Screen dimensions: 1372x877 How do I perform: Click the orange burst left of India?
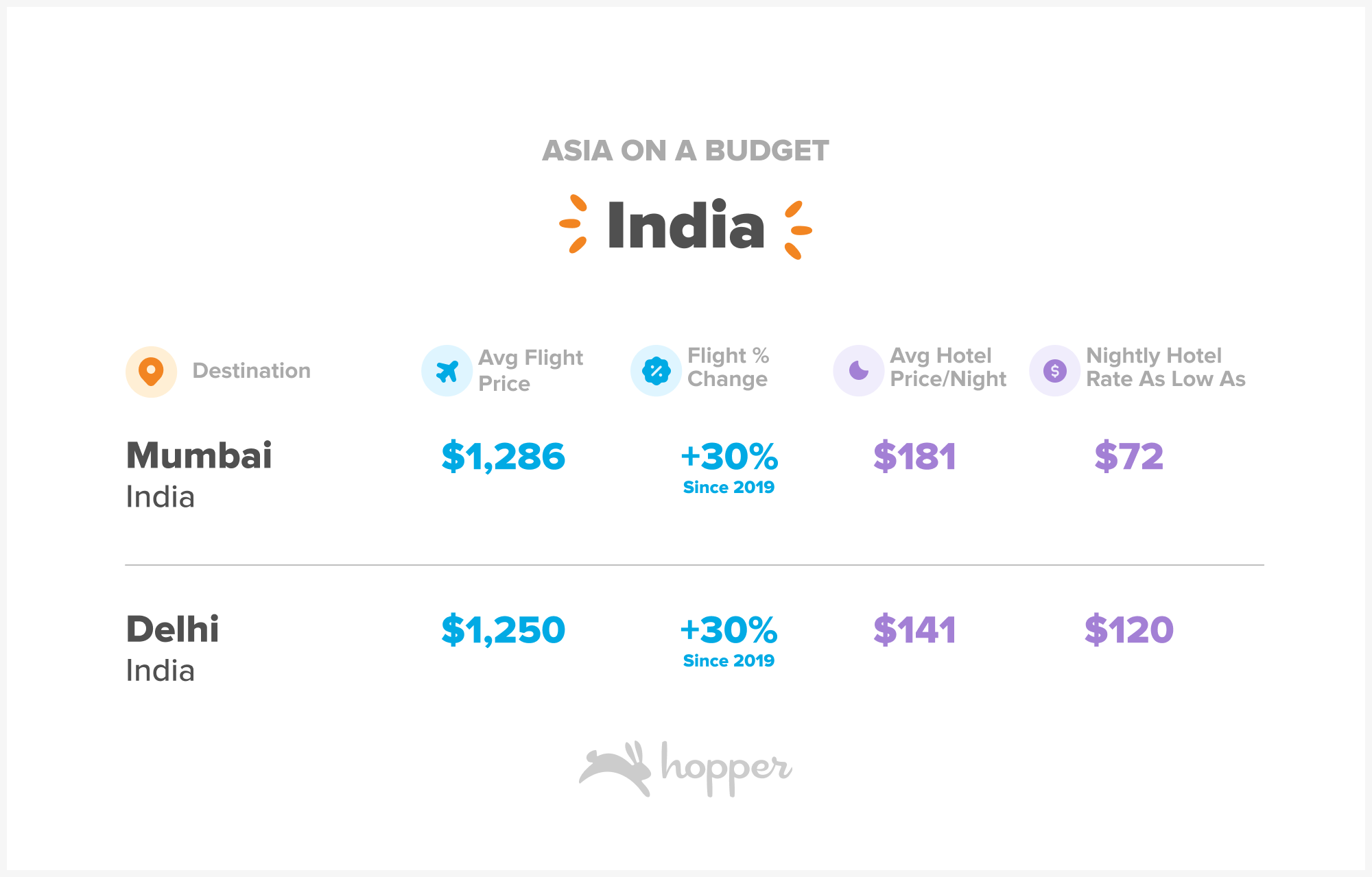[x=573, y=224]
